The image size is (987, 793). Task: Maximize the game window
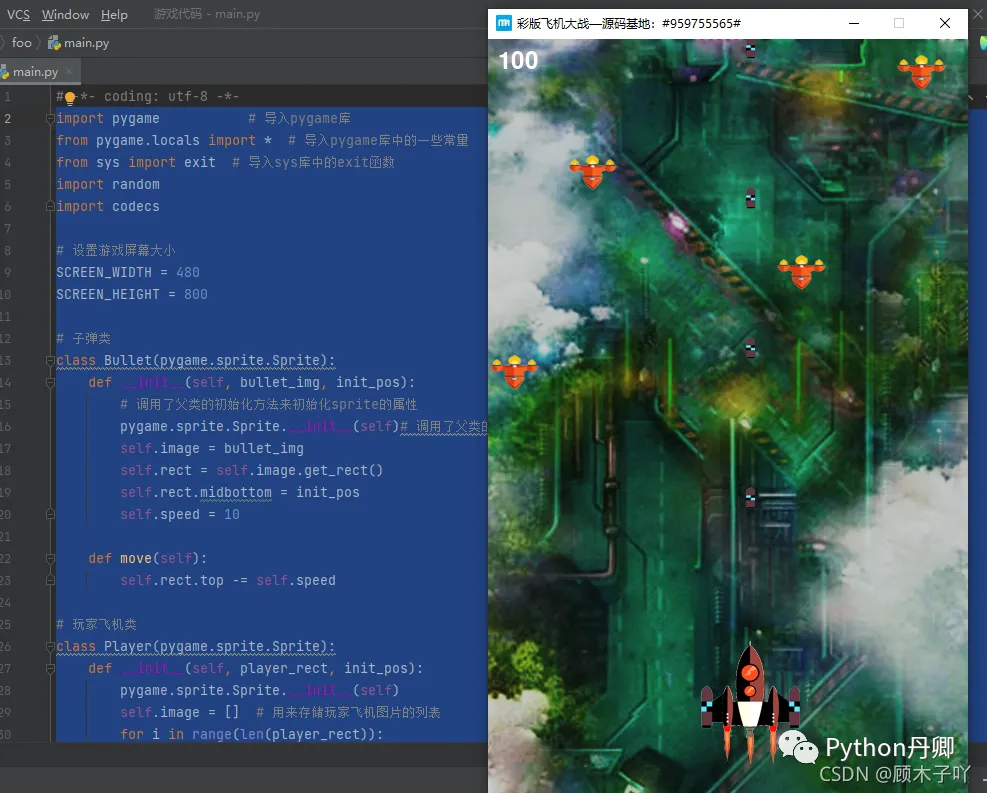[899, 23]
